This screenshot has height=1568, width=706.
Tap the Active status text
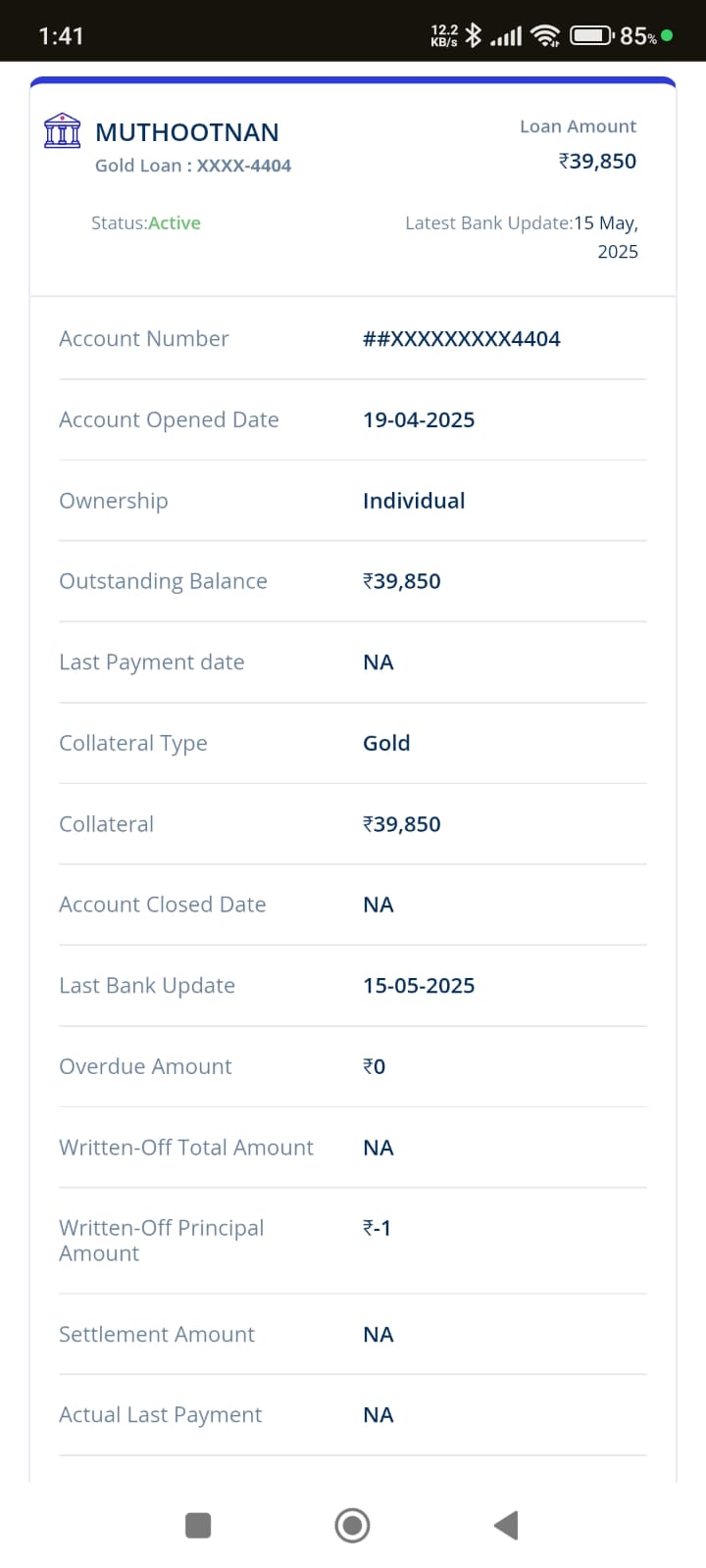(x=175, y=223)
